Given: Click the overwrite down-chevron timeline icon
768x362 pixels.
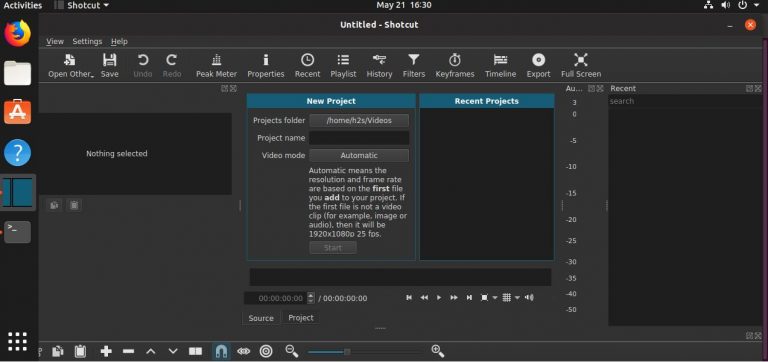Looking at the screenshot, I should pos(173,351).
